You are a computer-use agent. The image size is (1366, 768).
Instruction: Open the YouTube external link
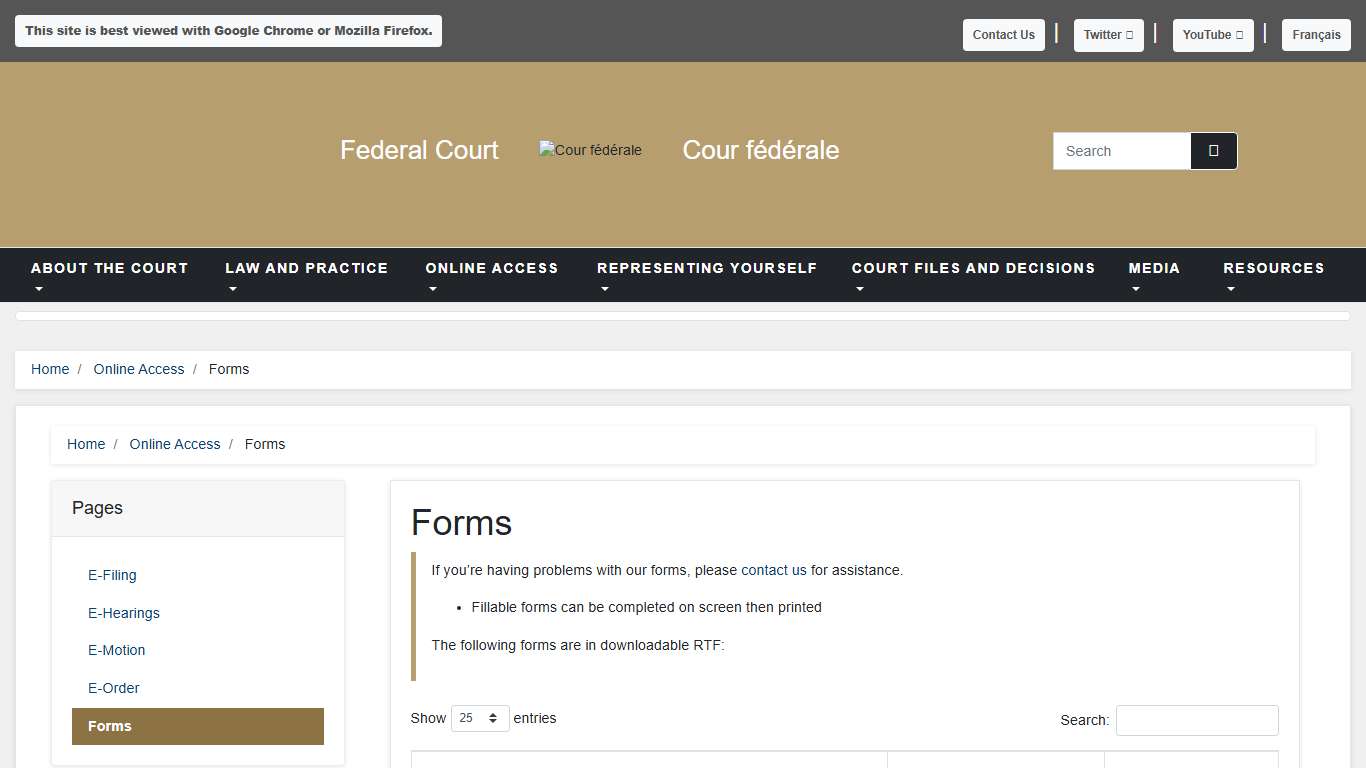pyautogui.click(x=1212, y=34)
